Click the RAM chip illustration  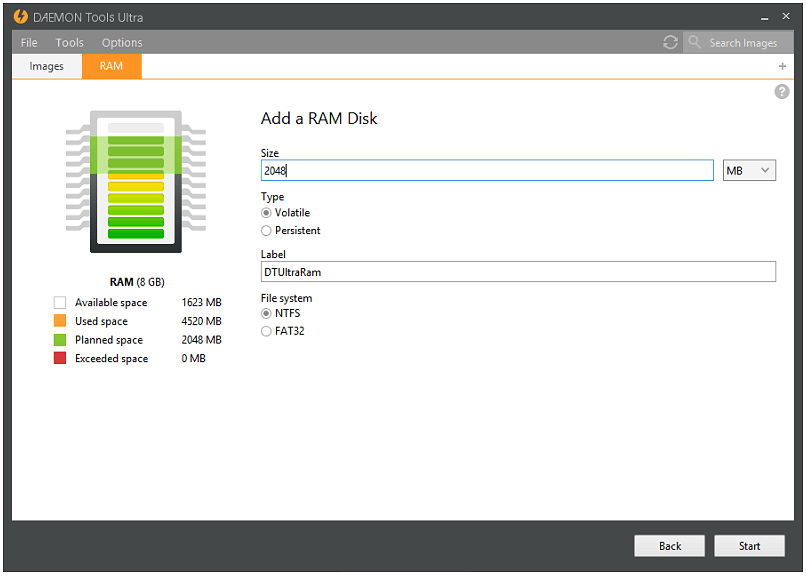point(136,182)
